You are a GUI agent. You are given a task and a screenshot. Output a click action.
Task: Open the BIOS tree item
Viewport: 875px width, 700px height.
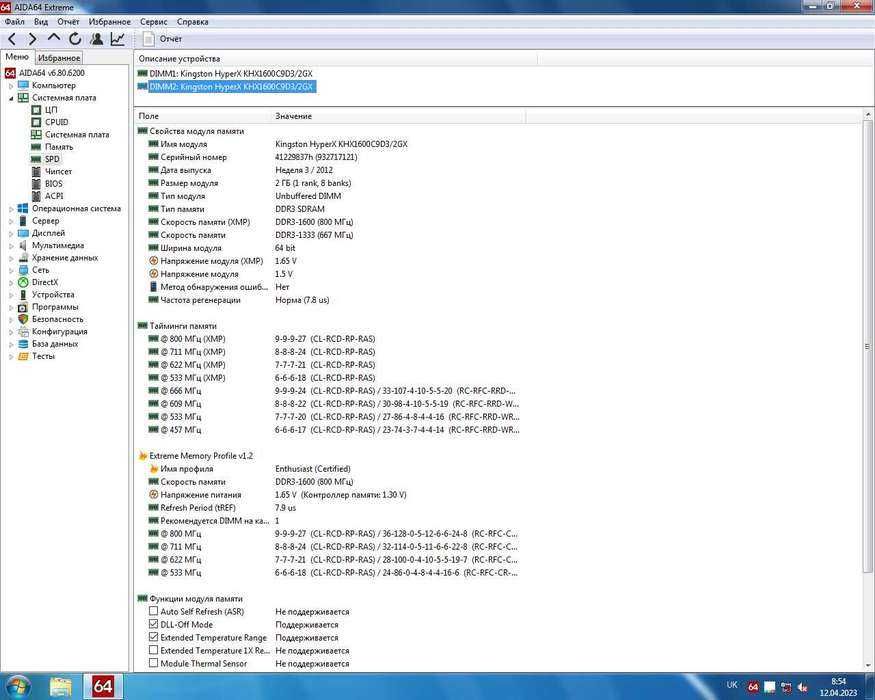54,184
